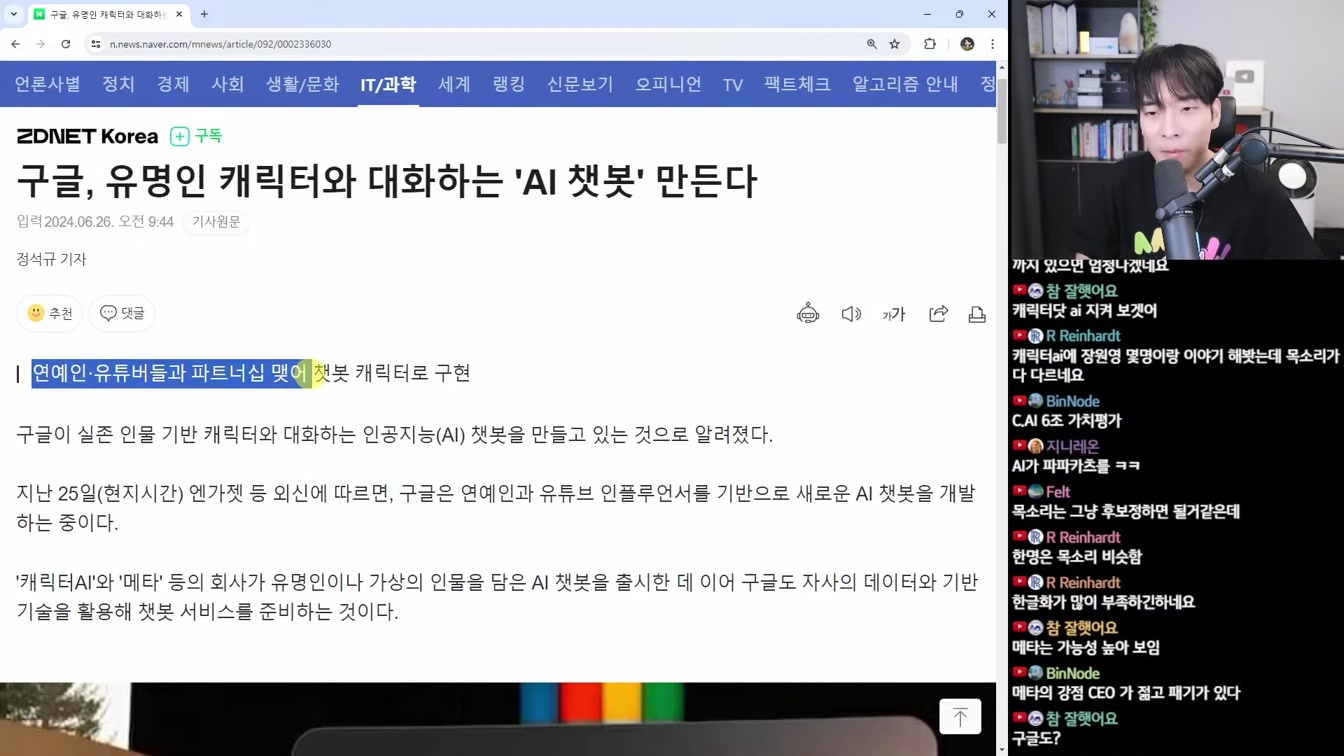Viewport: 1344px width, 756px height.
Task: Click the address bar URL field
Action: [480, 44]
